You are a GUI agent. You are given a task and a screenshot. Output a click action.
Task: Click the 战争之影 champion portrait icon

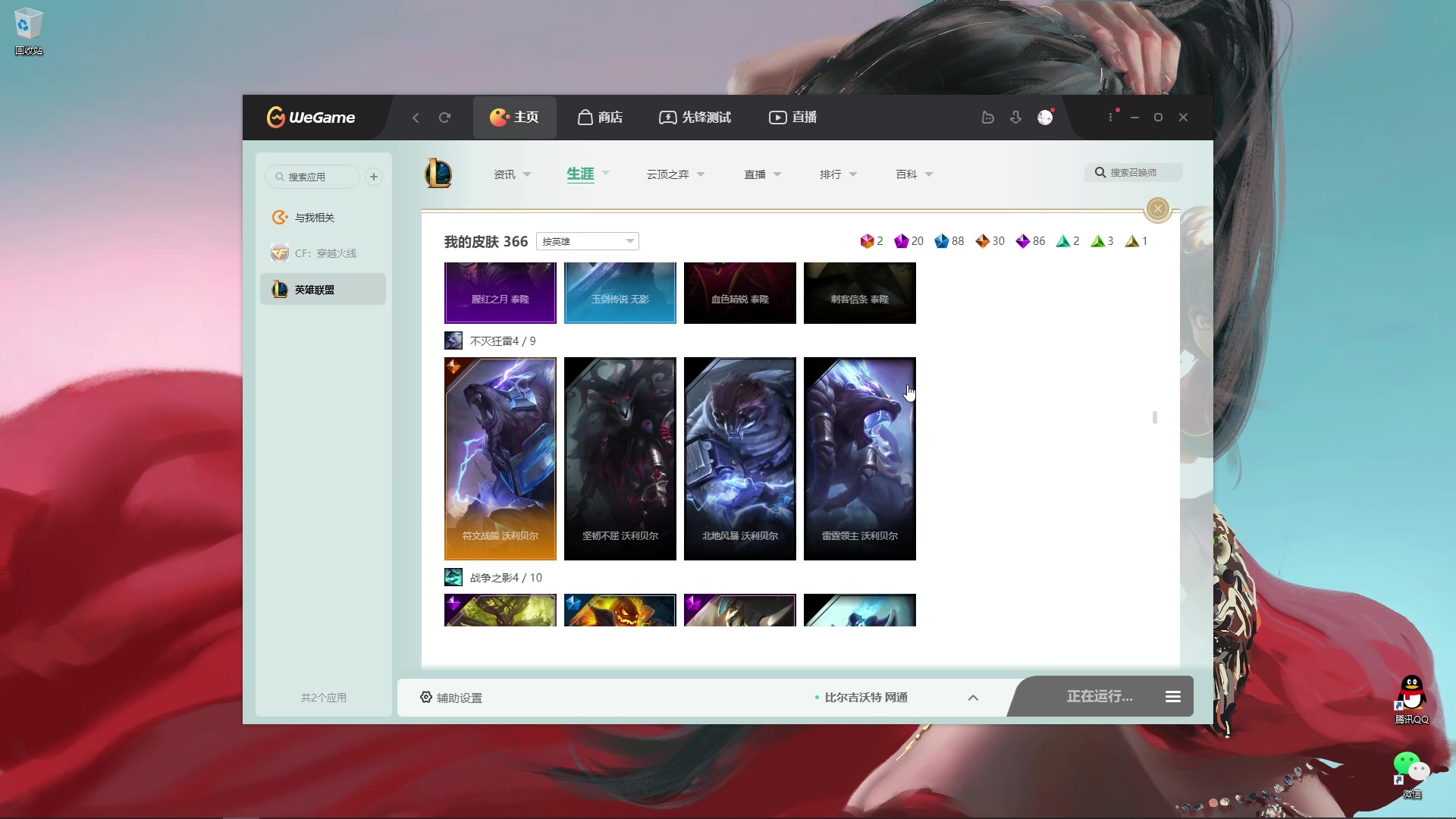coord(453,577)
